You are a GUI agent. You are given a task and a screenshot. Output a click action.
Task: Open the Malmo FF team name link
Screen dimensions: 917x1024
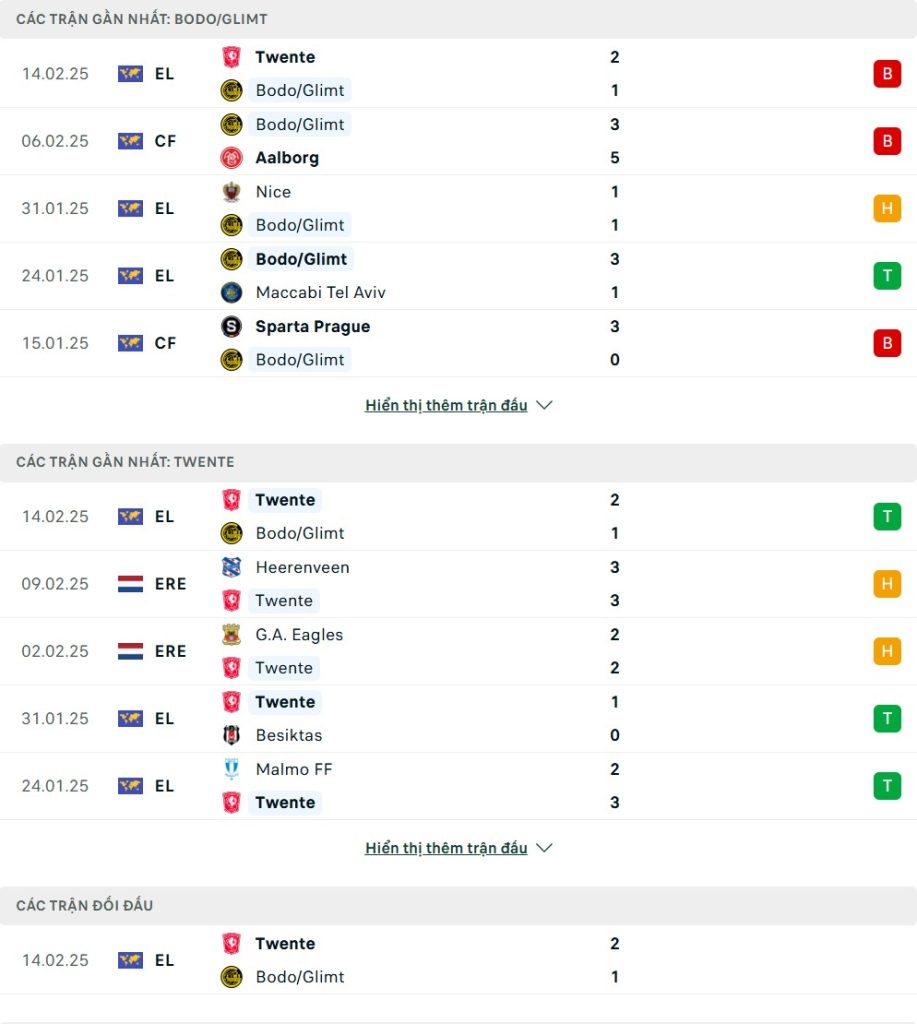294,770
